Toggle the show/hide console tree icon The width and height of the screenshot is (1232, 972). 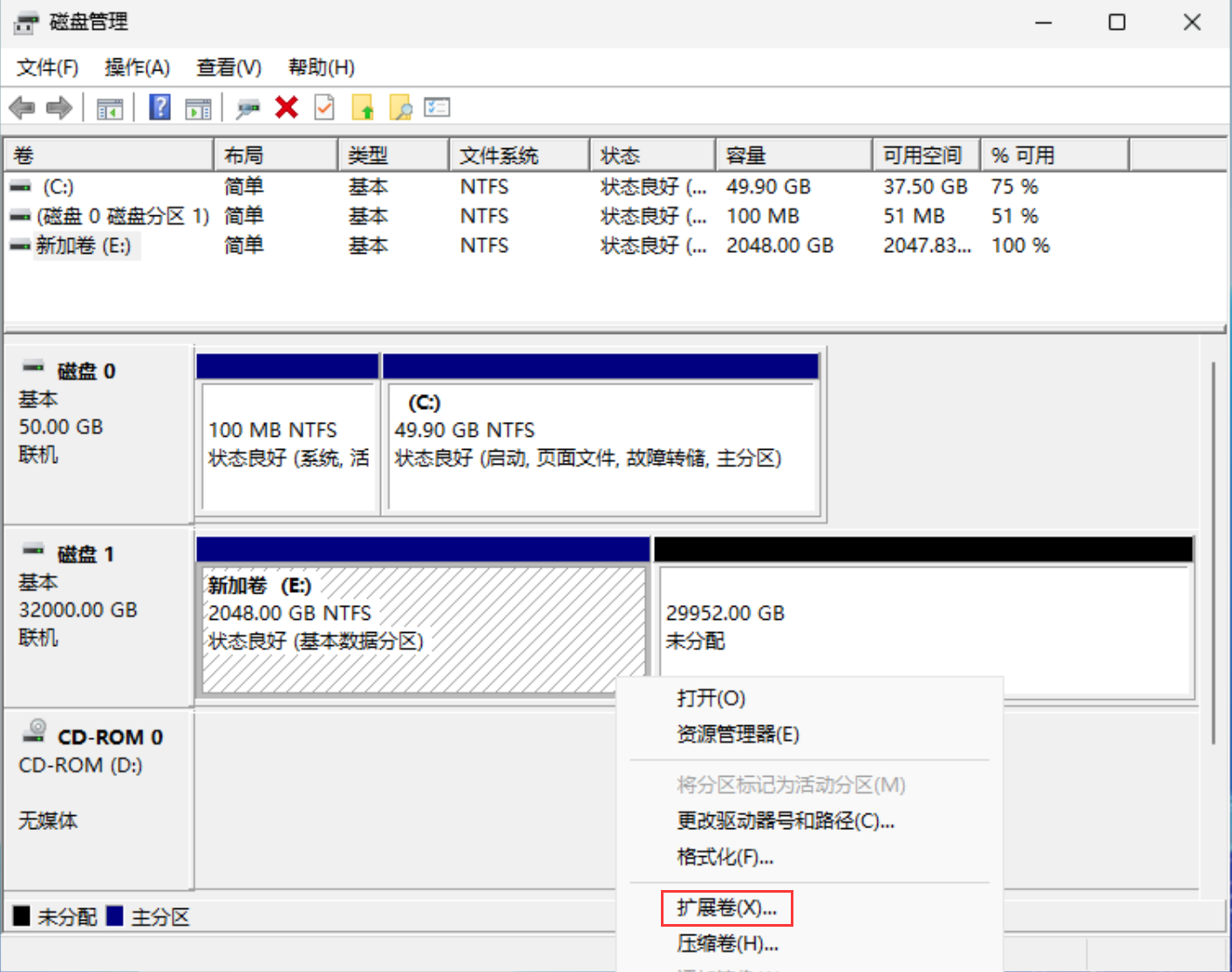110,109
